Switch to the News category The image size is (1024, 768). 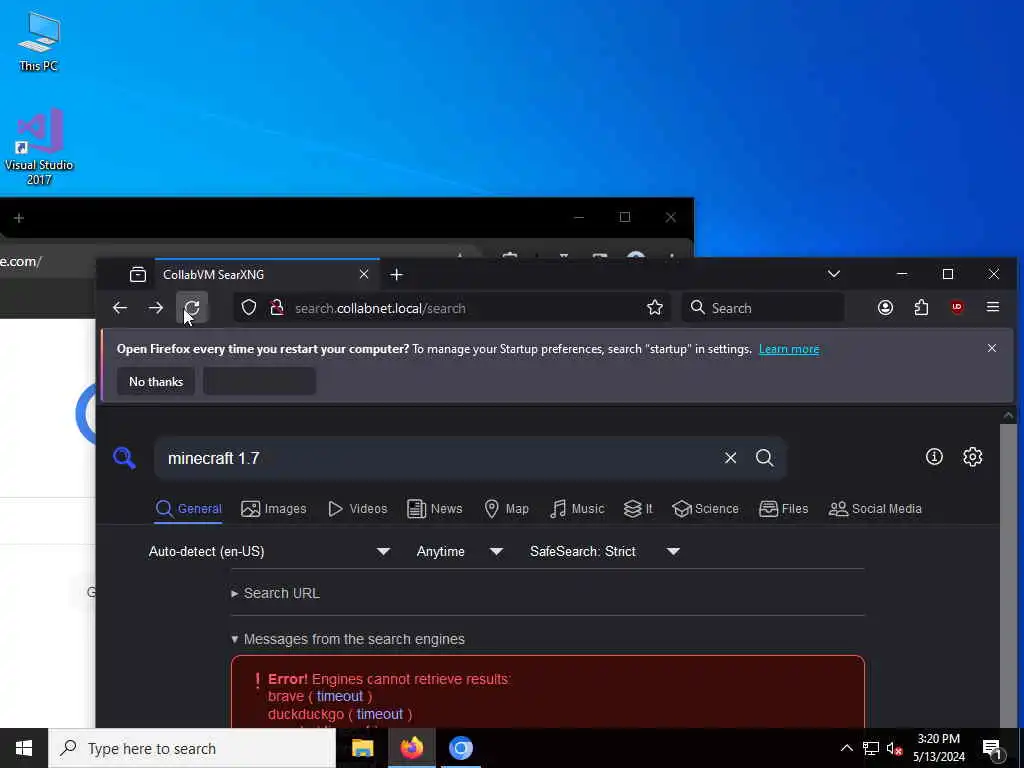pos(434,509)
